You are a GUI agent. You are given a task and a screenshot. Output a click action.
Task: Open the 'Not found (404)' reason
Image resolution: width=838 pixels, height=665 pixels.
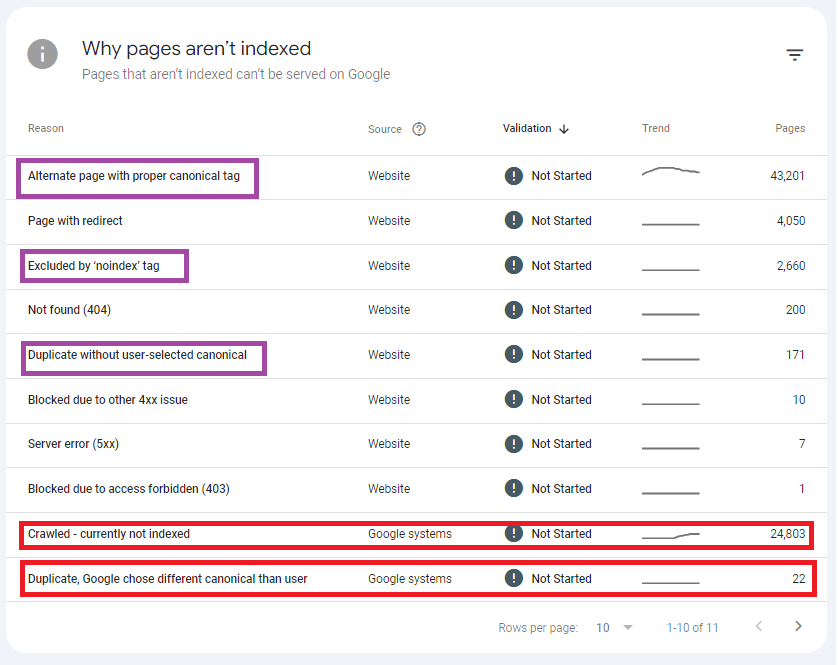coord(69,310)
